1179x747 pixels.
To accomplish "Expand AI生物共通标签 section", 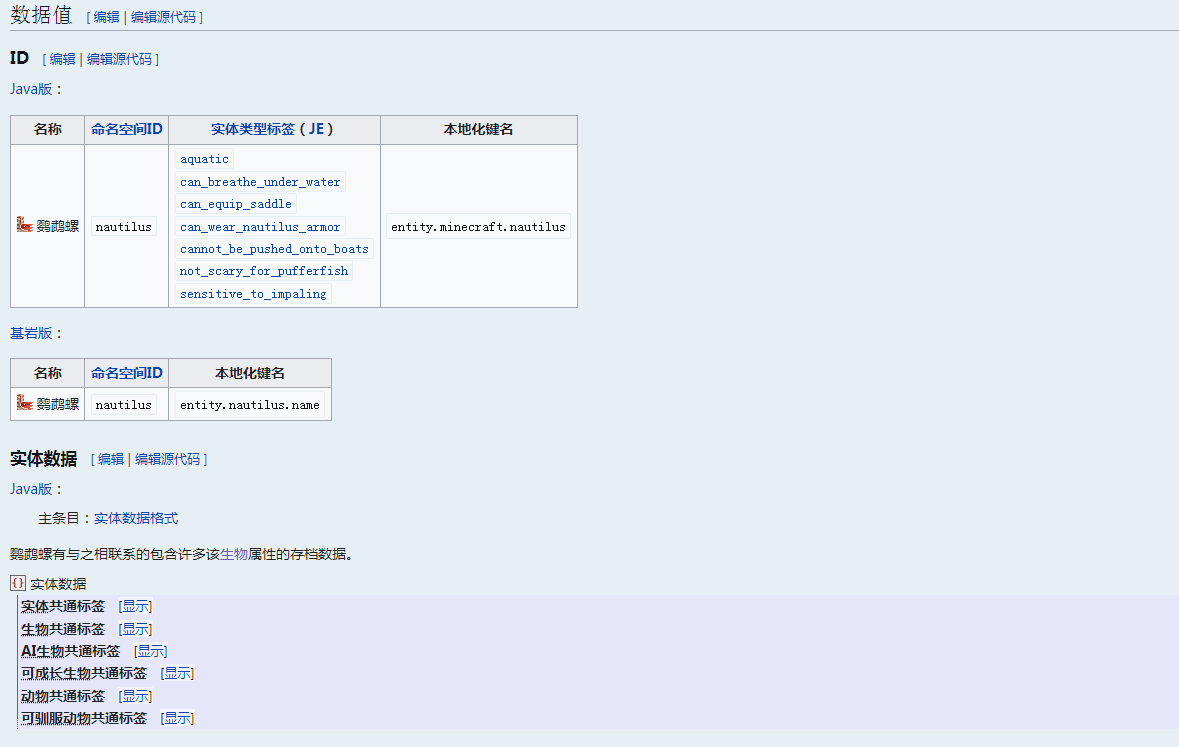I will 150,650.
